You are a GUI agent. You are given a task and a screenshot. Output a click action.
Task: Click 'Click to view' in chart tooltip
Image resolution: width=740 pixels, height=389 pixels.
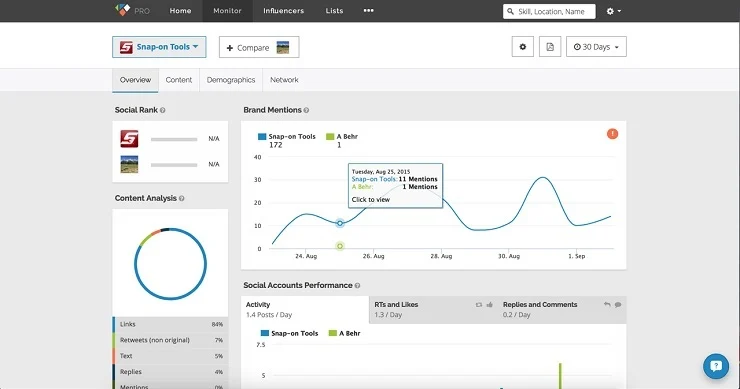370,200
